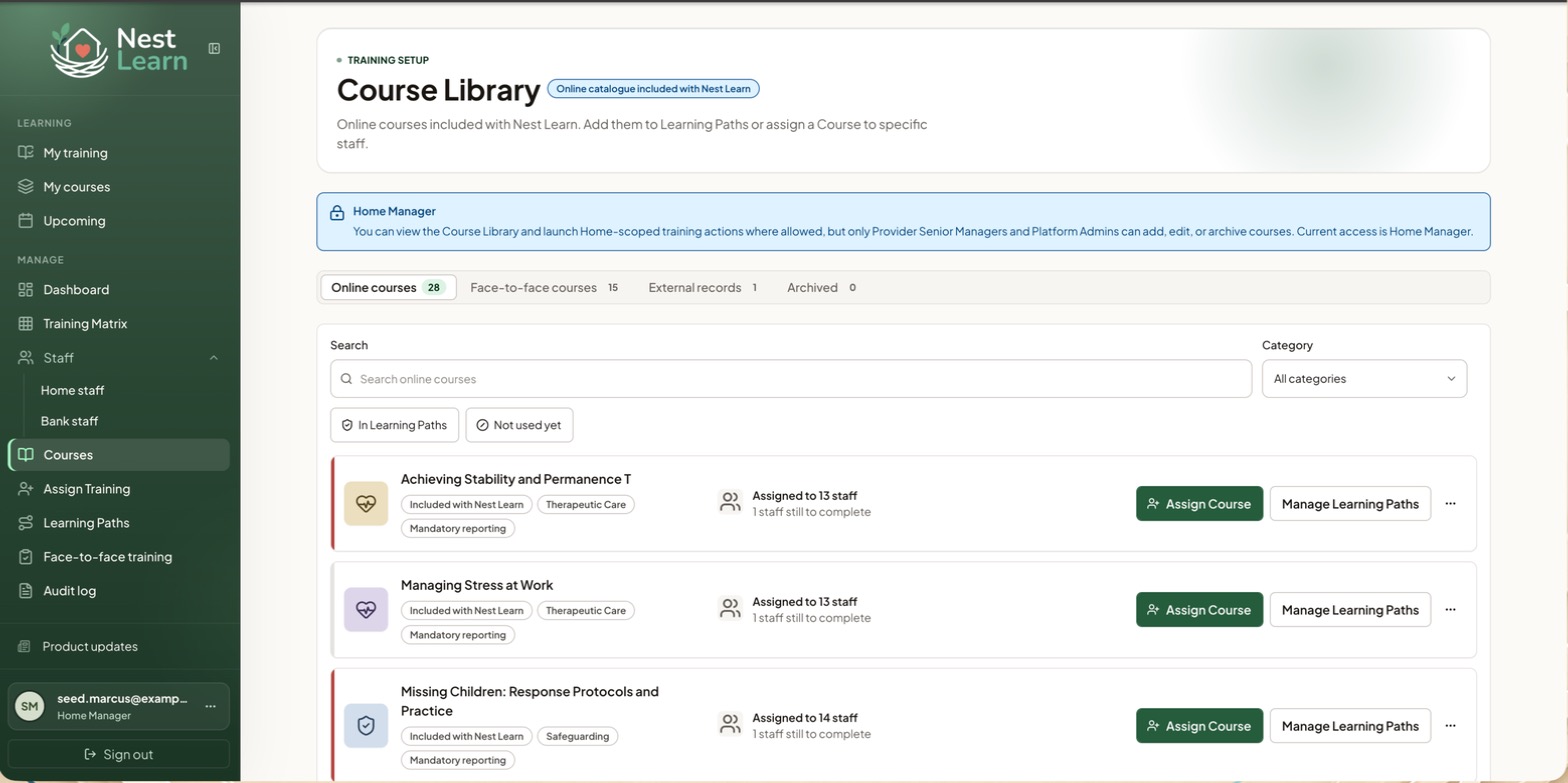Select Bank staff submenu item
Screen dimensions: 1568x783
coord(69,422)
